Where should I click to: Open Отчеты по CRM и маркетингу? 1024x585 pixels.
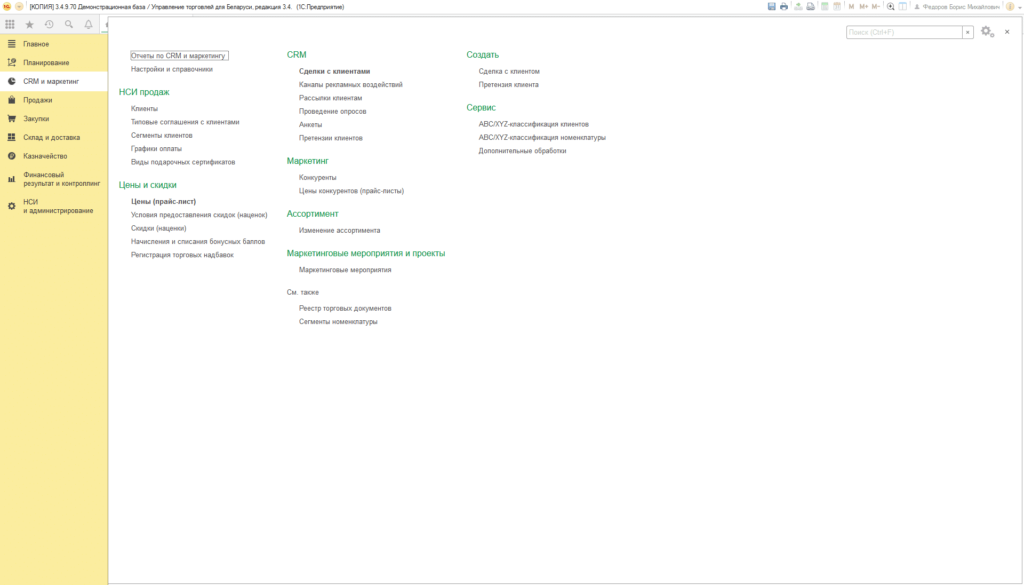tap(179, 55)
